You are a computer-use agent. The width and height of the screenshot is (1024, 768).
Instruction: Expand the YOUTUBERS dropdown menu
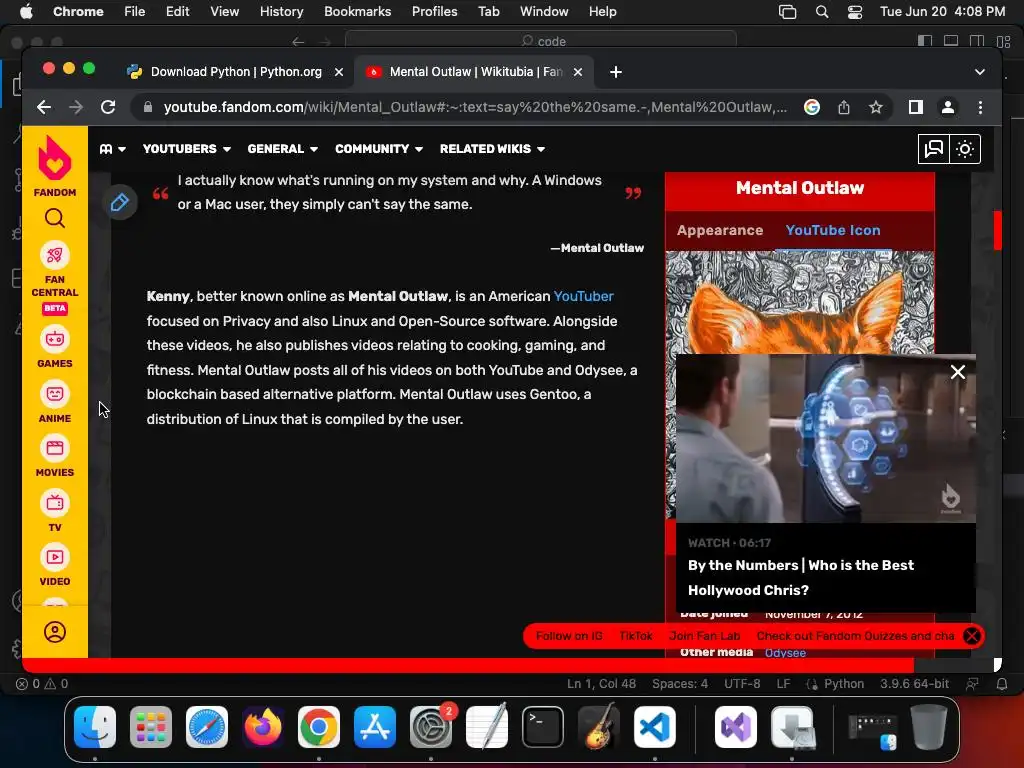click(x=187, y=149)
